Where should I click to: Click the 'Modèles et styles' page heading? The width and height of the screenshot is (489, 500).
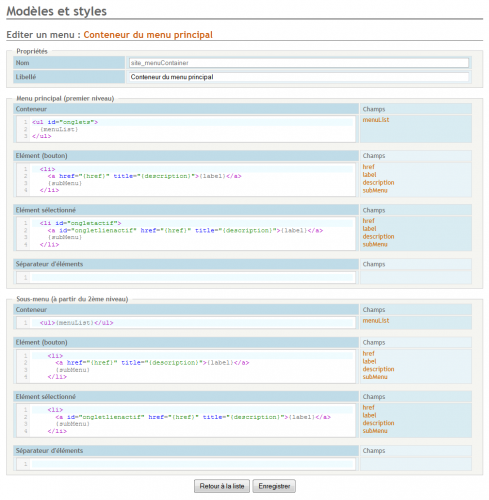pyautogui.click(x=57, y=11)
